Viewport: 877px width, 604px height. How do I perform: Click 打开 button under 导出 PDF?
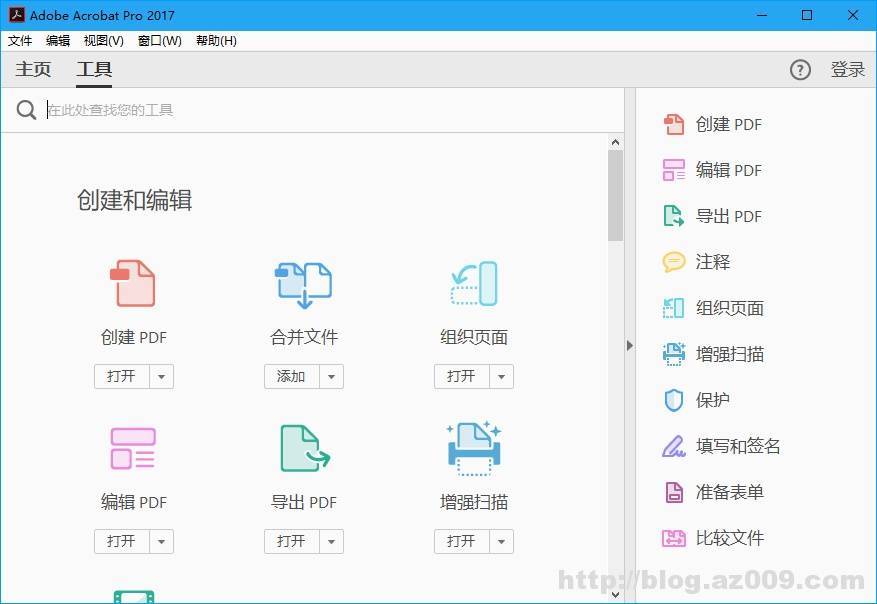291,541
